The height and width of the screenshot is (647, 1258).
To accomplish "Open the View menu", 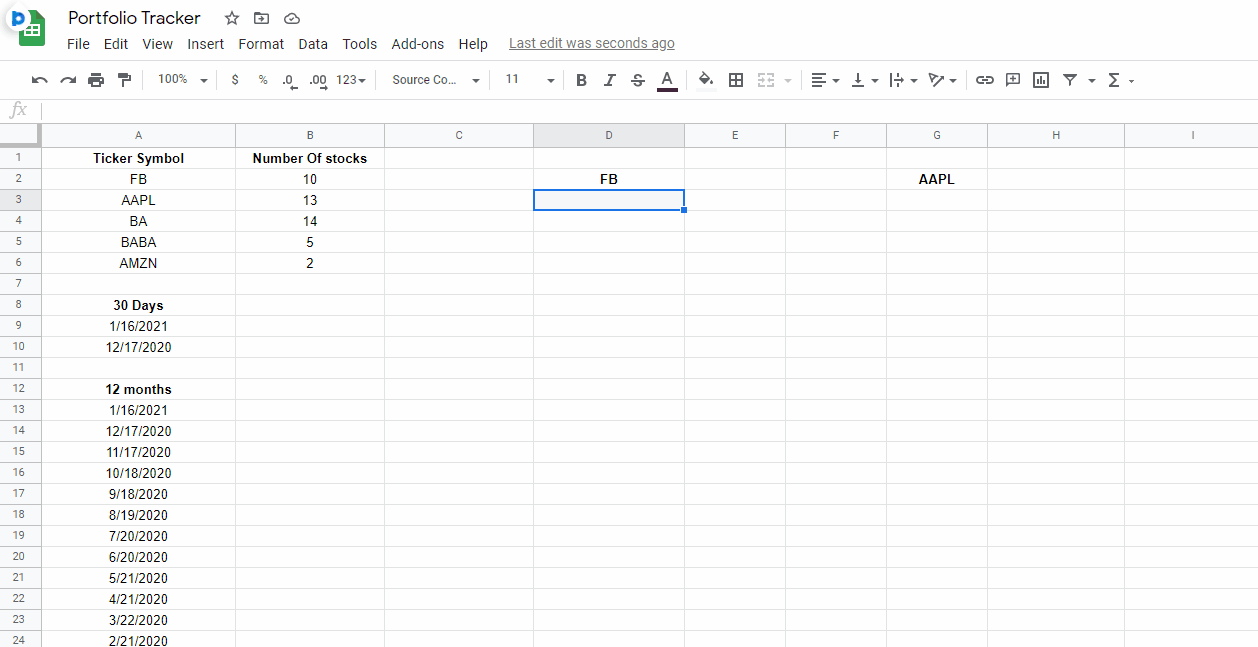I will (x=157, y=44).
